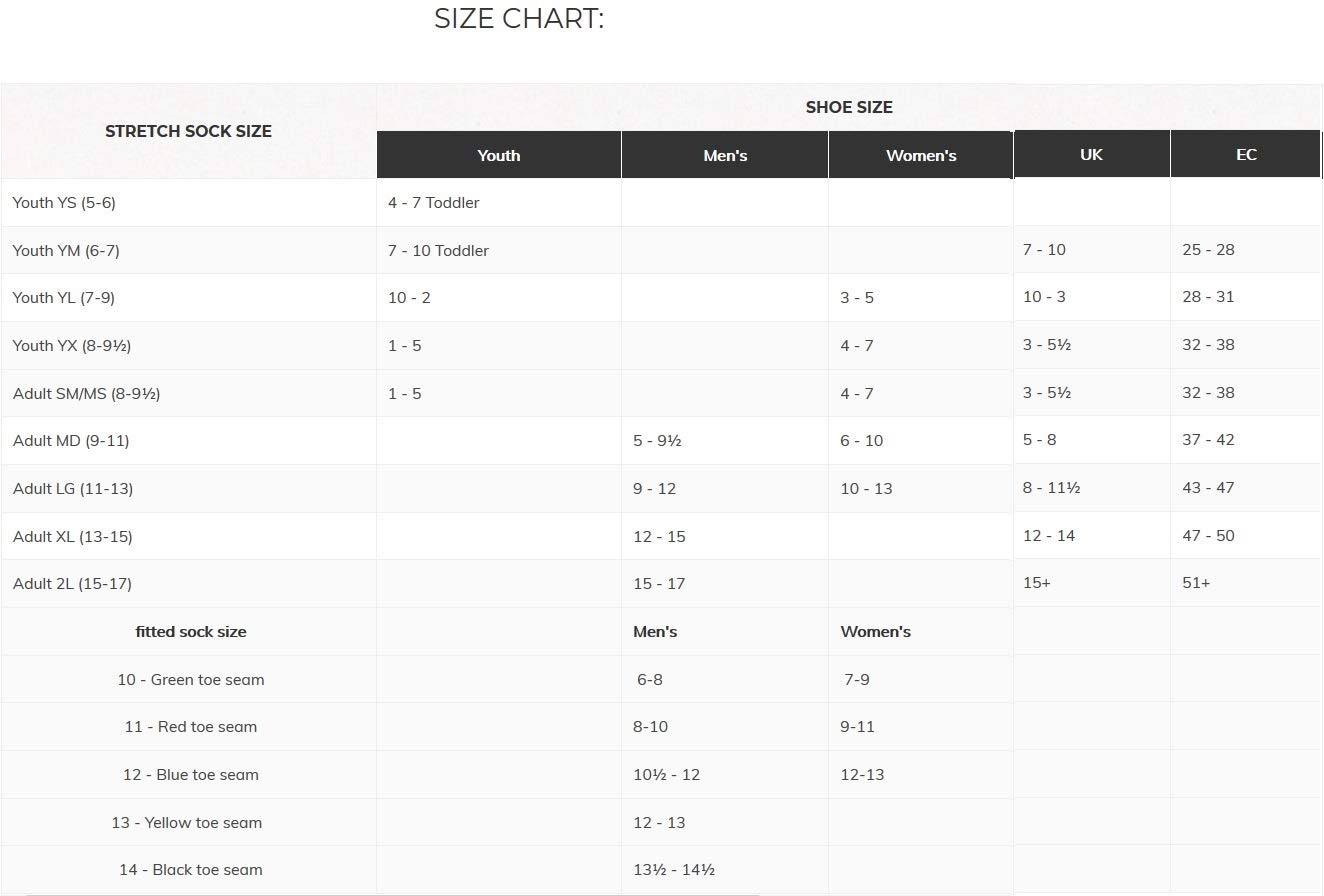Click the 5 - 9½ men's size cell
This screenshot has height=896, width=1324.
657,440
